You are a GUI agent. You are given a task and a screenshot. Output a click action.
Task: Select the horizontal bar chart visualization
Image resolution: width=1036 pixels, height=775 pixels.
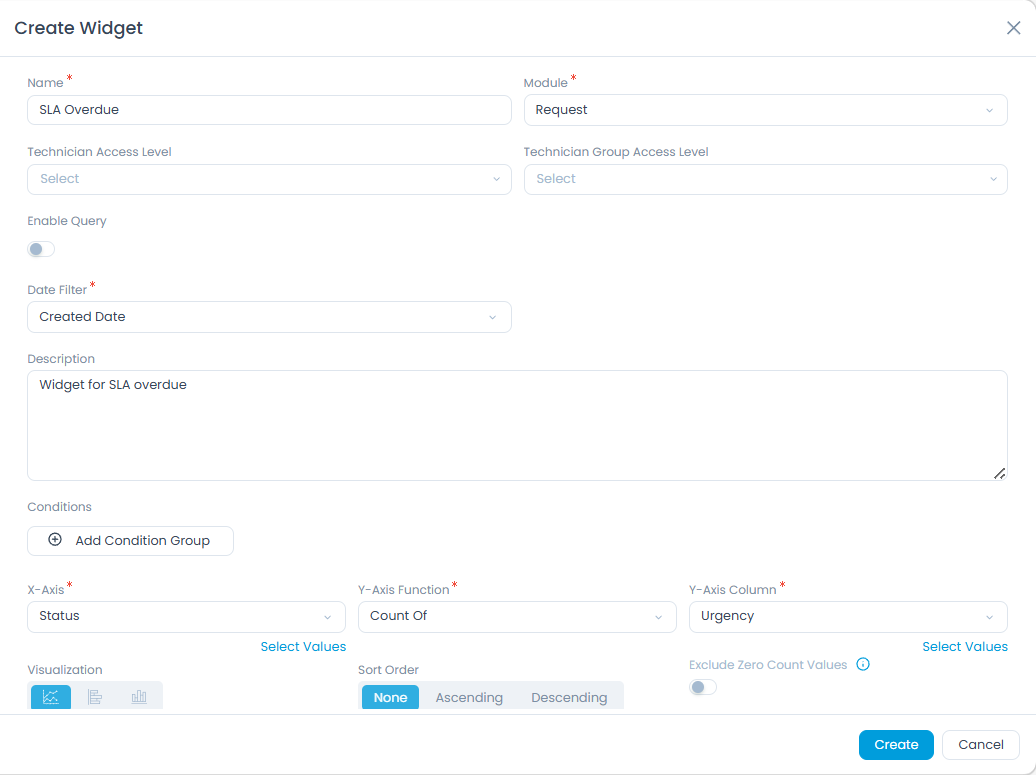(x=94, y=696)
